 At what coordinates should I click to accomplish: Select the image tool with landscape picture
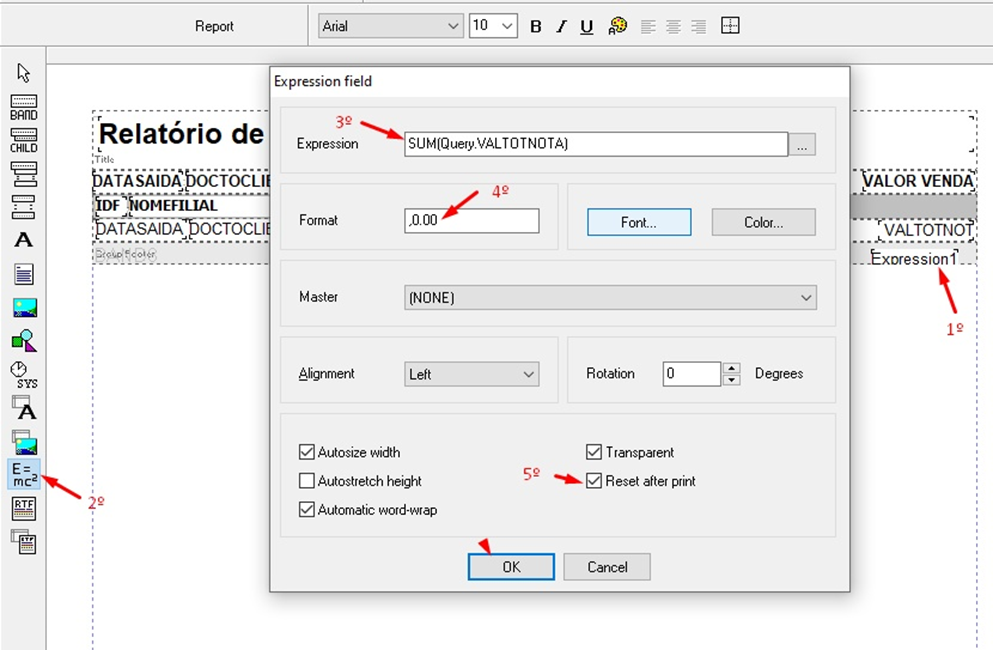pos(24,307)
